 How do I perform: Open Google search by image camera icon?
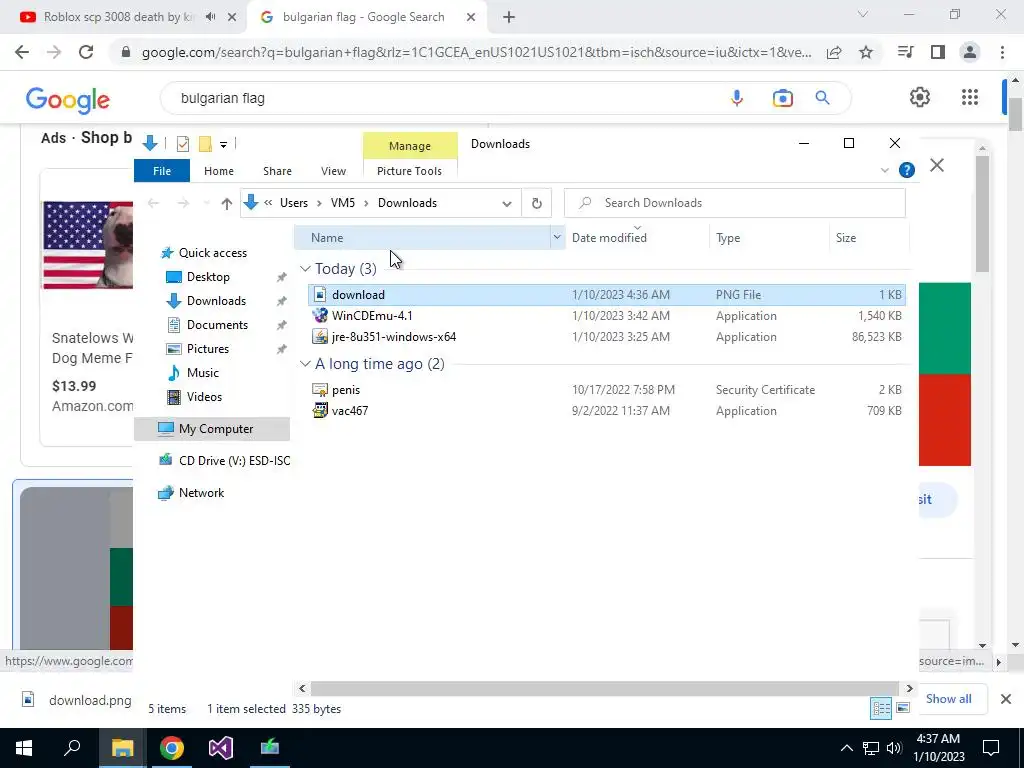782,98
